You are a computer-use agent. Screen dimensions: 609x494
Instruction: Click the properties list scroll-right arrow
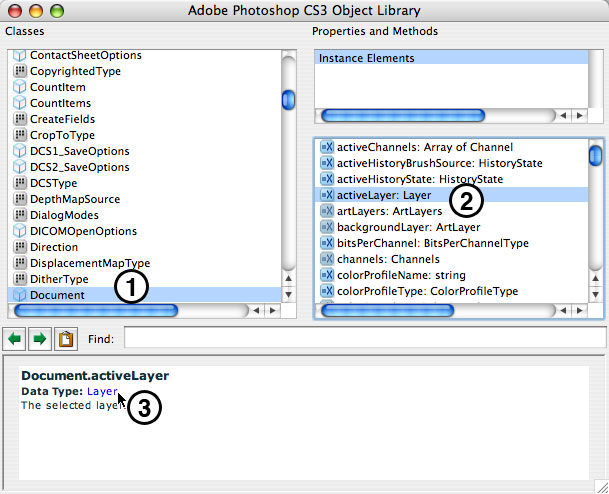[579, 310]
